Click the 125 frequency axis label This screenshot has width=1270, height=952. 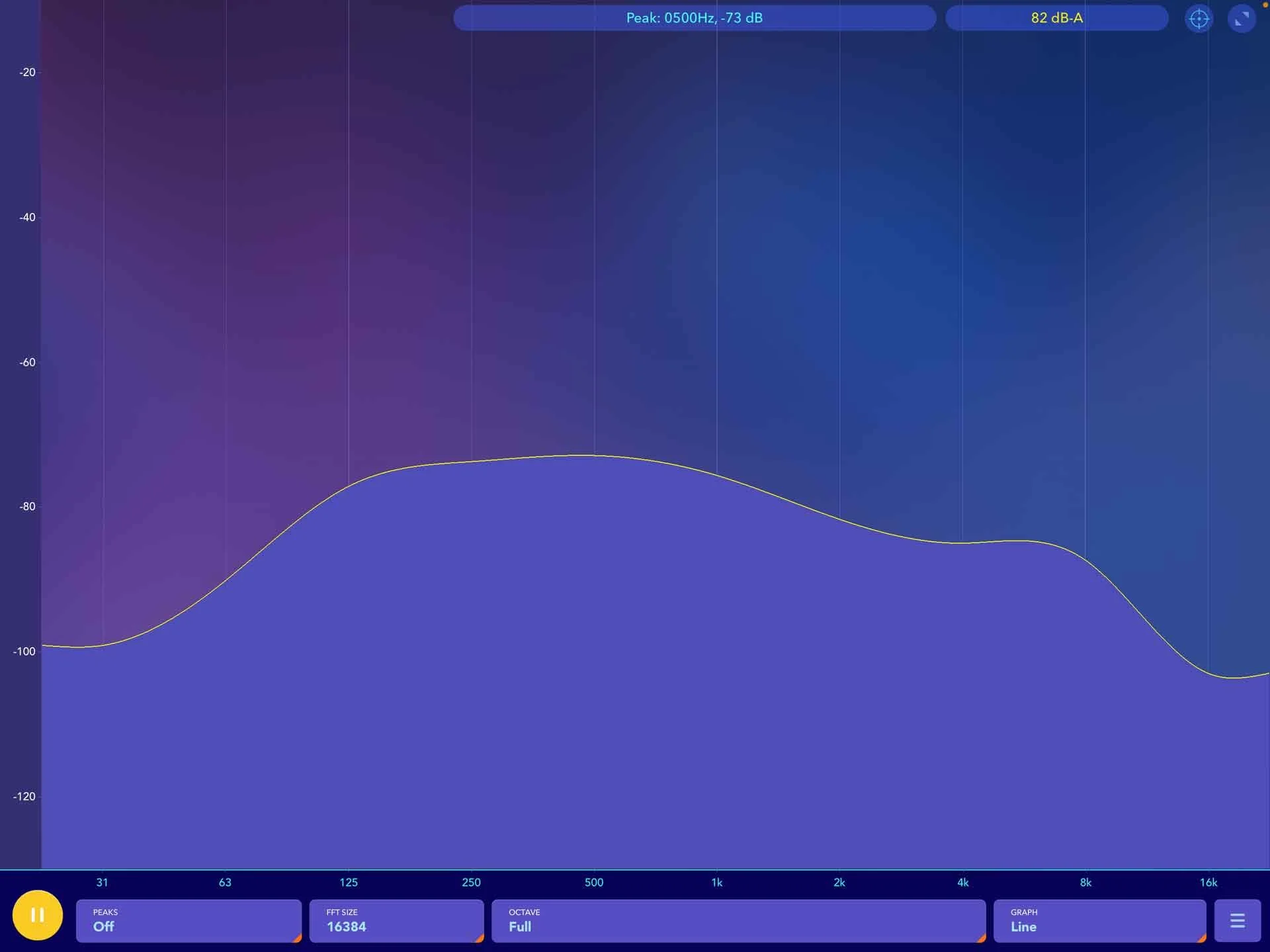click(x=349, y=882)
